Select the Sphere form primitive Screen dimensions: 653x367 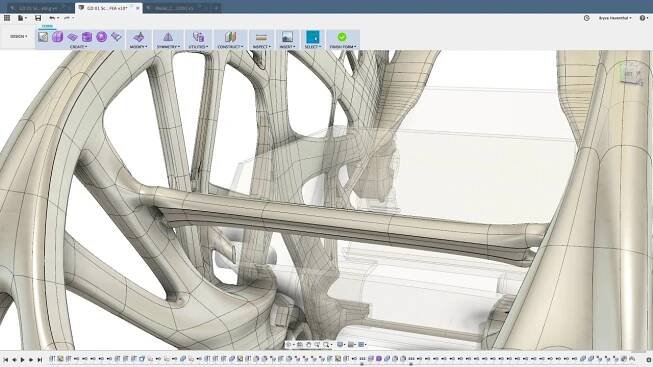tap(101, 37)
